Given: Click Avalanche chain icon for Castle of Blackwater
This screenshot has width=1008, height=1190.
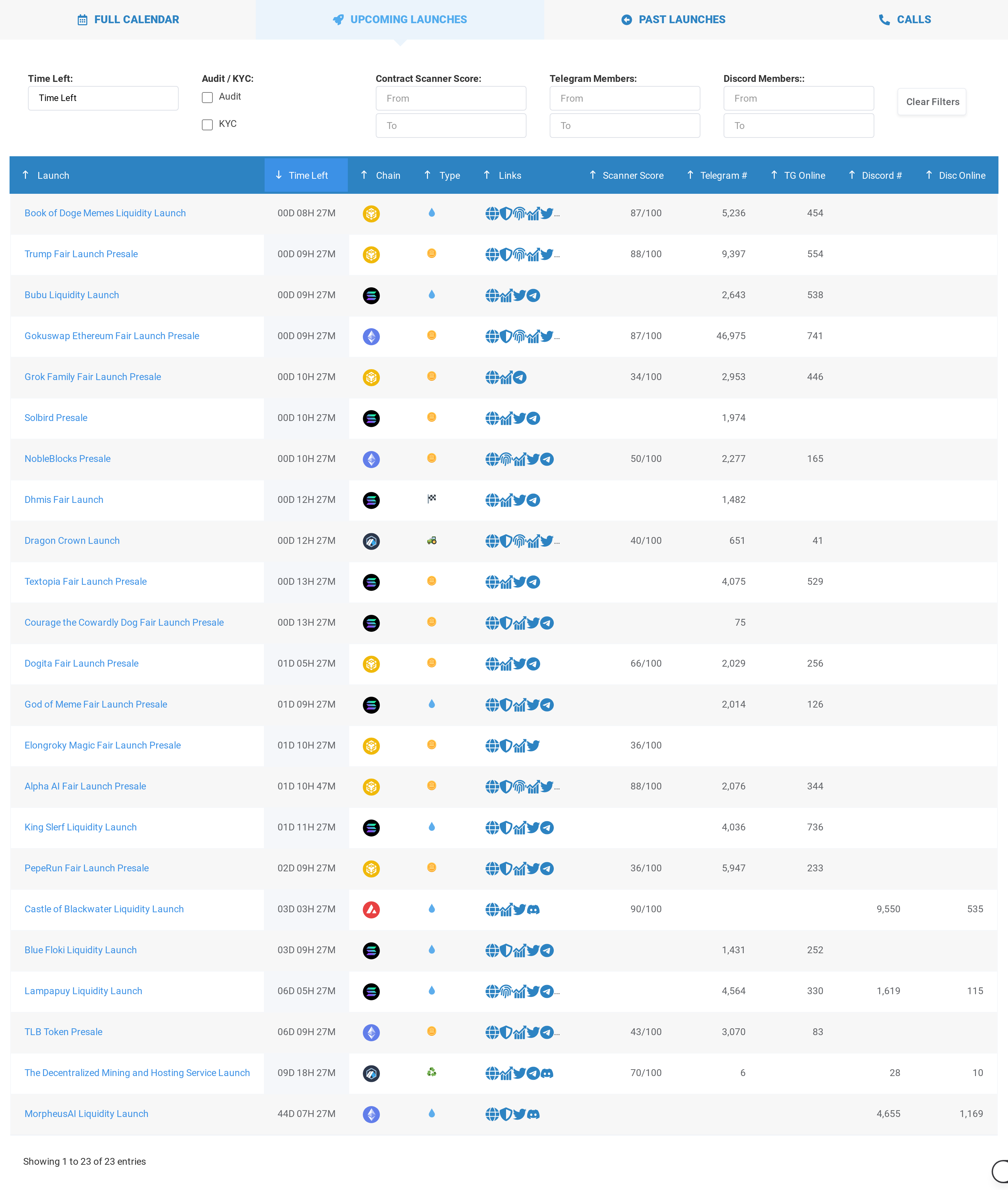Looking at the screenshot, I should pos(371,909).
